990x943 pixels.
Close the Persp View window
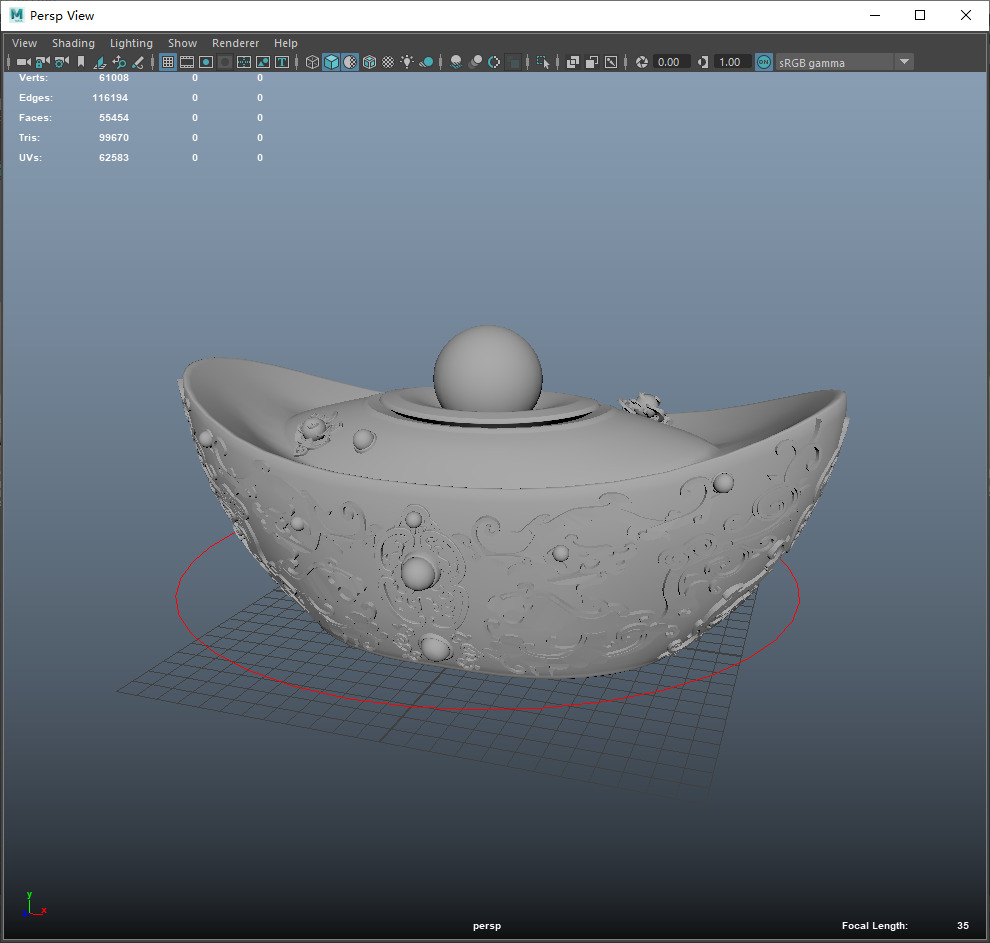coord(966,15)
